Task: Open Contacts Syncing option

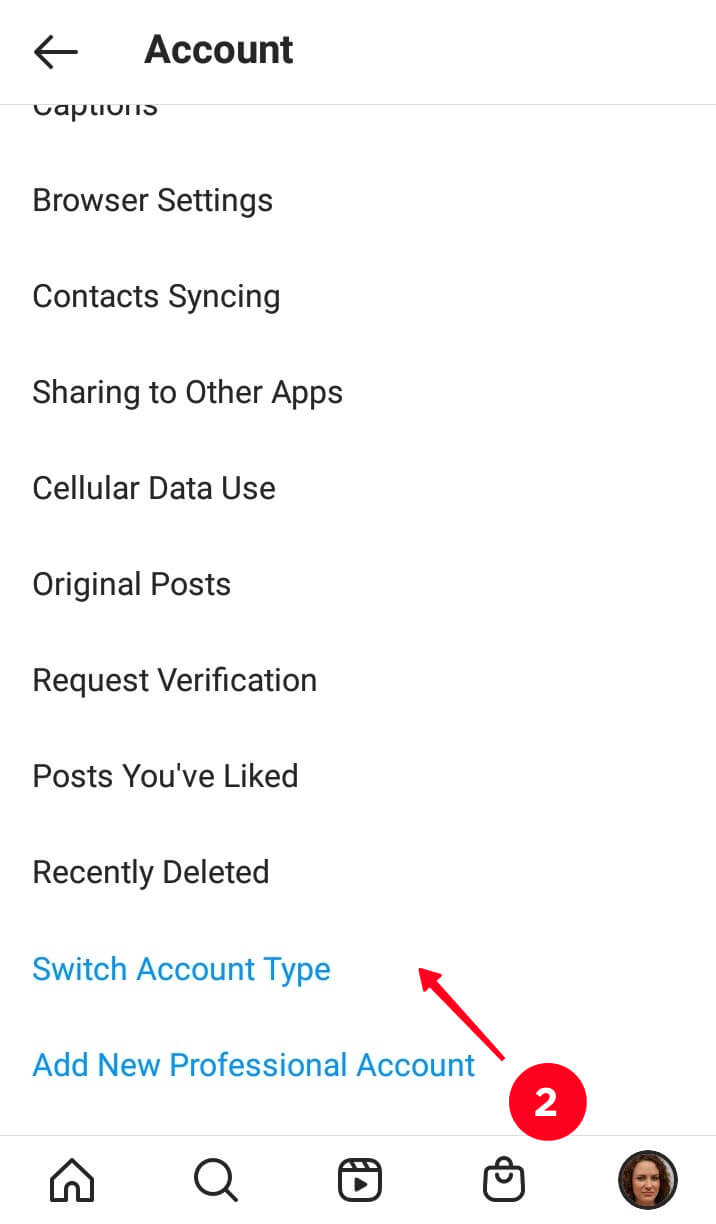Action: point(156,296)
